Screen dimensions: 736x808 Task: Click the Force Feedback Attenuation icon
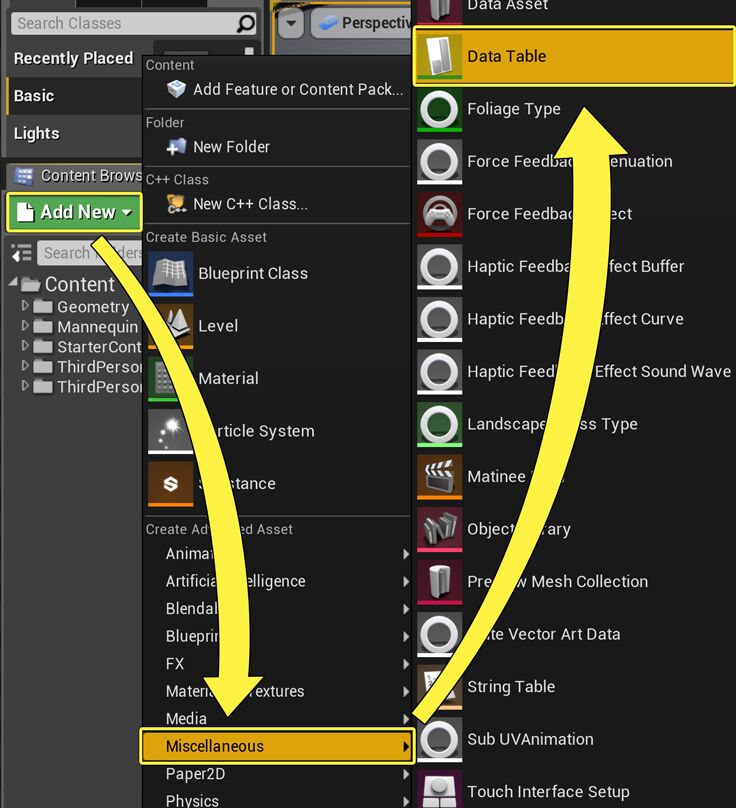click(439, 162)
